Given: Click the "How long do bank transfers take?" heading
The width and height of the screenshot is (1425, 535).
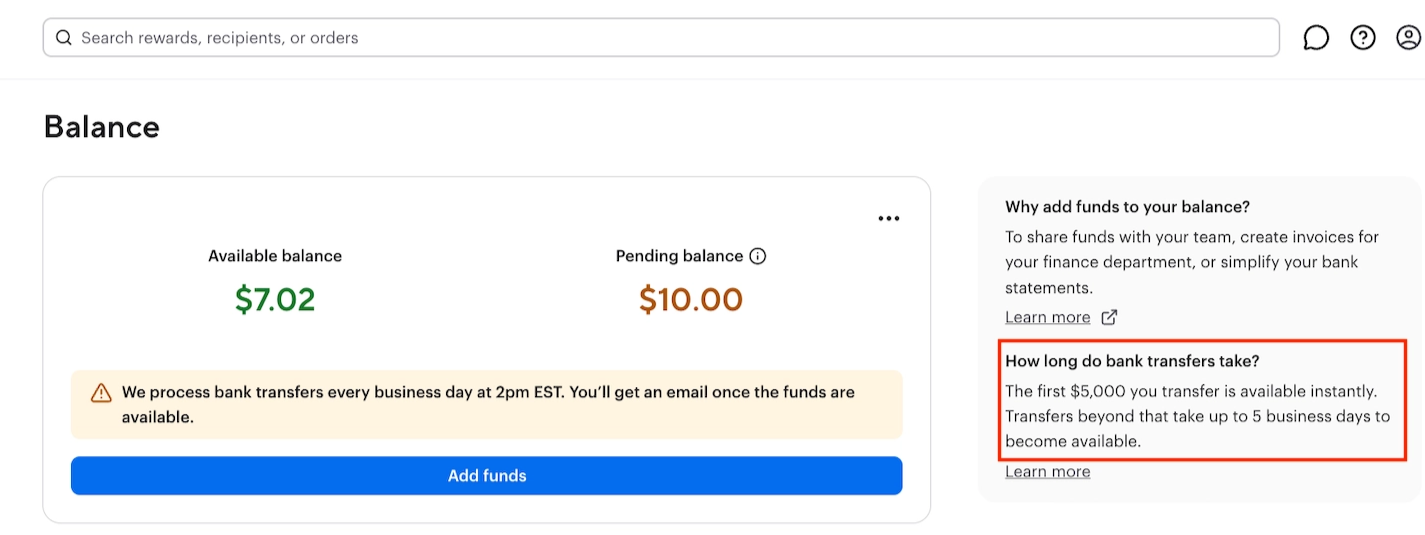Looking at the screenshot, I should [1133, 361].
